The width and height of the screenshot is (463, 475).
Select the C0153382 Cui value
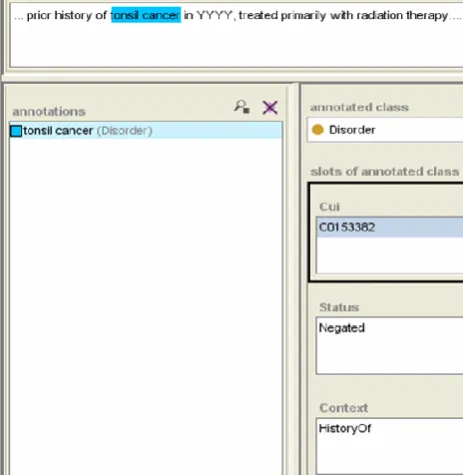coord(390,227)
